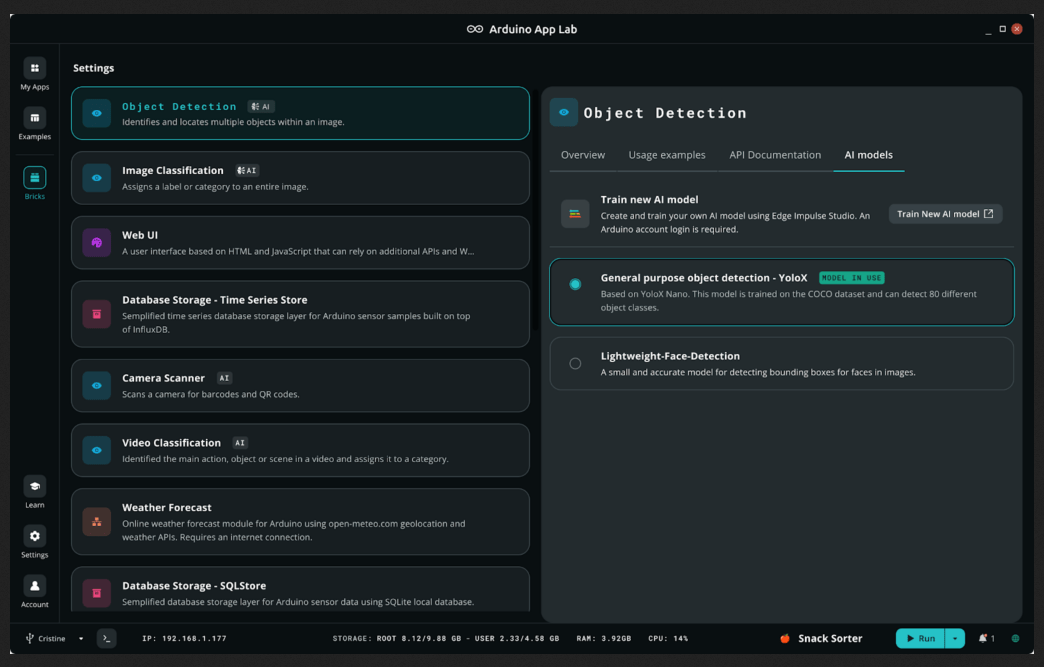This screenshot has height=667, width=1044.
Task: Switch to the API Documentation tab
Action: click(775, 155)
